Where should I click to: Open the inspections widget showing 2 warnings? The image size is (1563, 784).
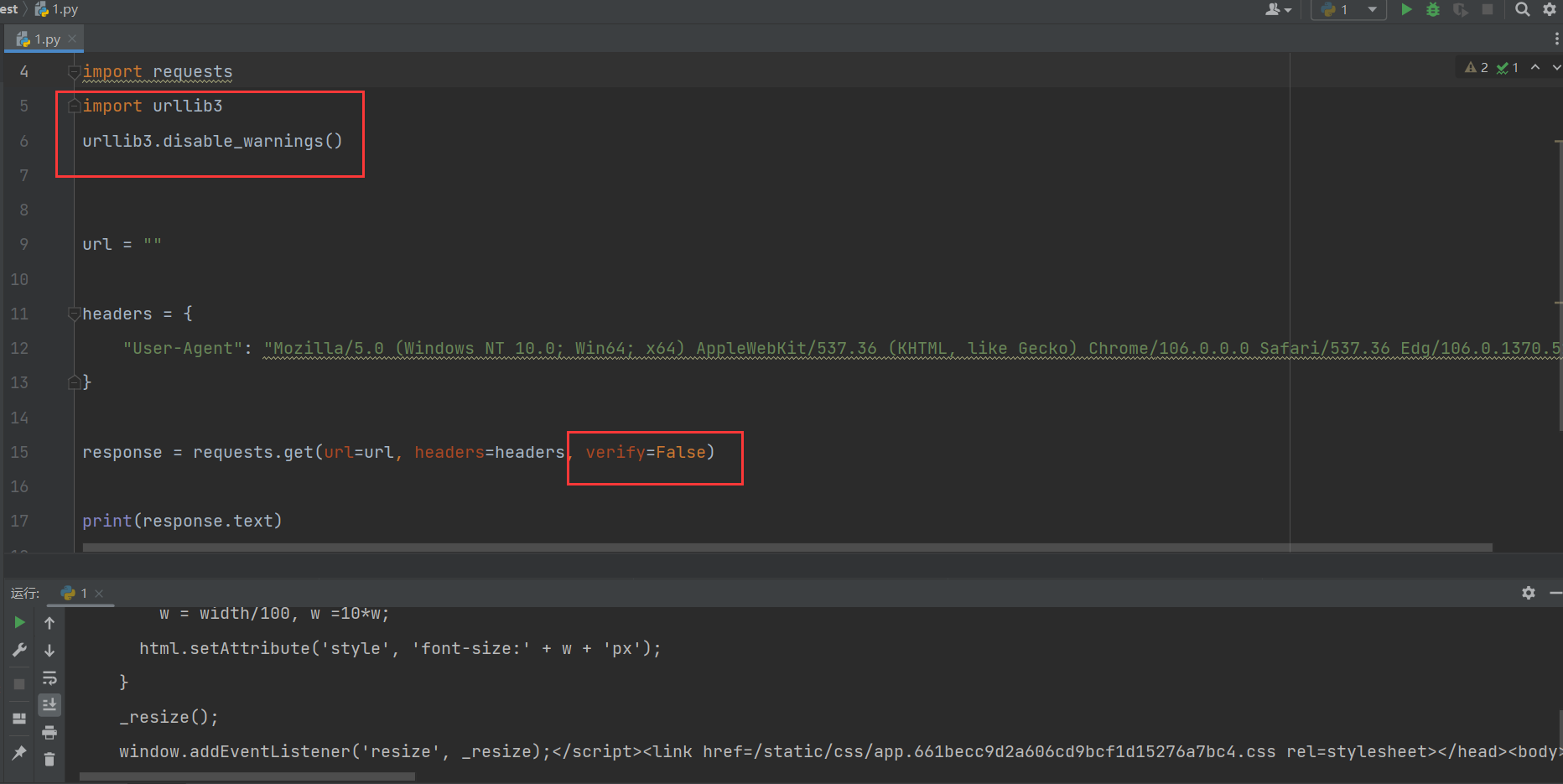point(1476,67)
